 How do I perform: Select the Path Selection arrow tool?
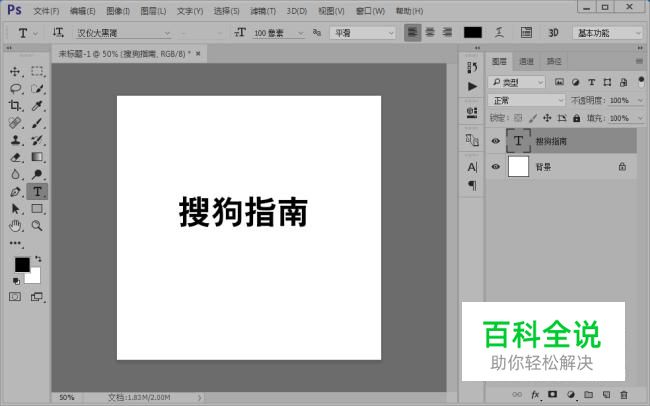[x=15, y=209]
